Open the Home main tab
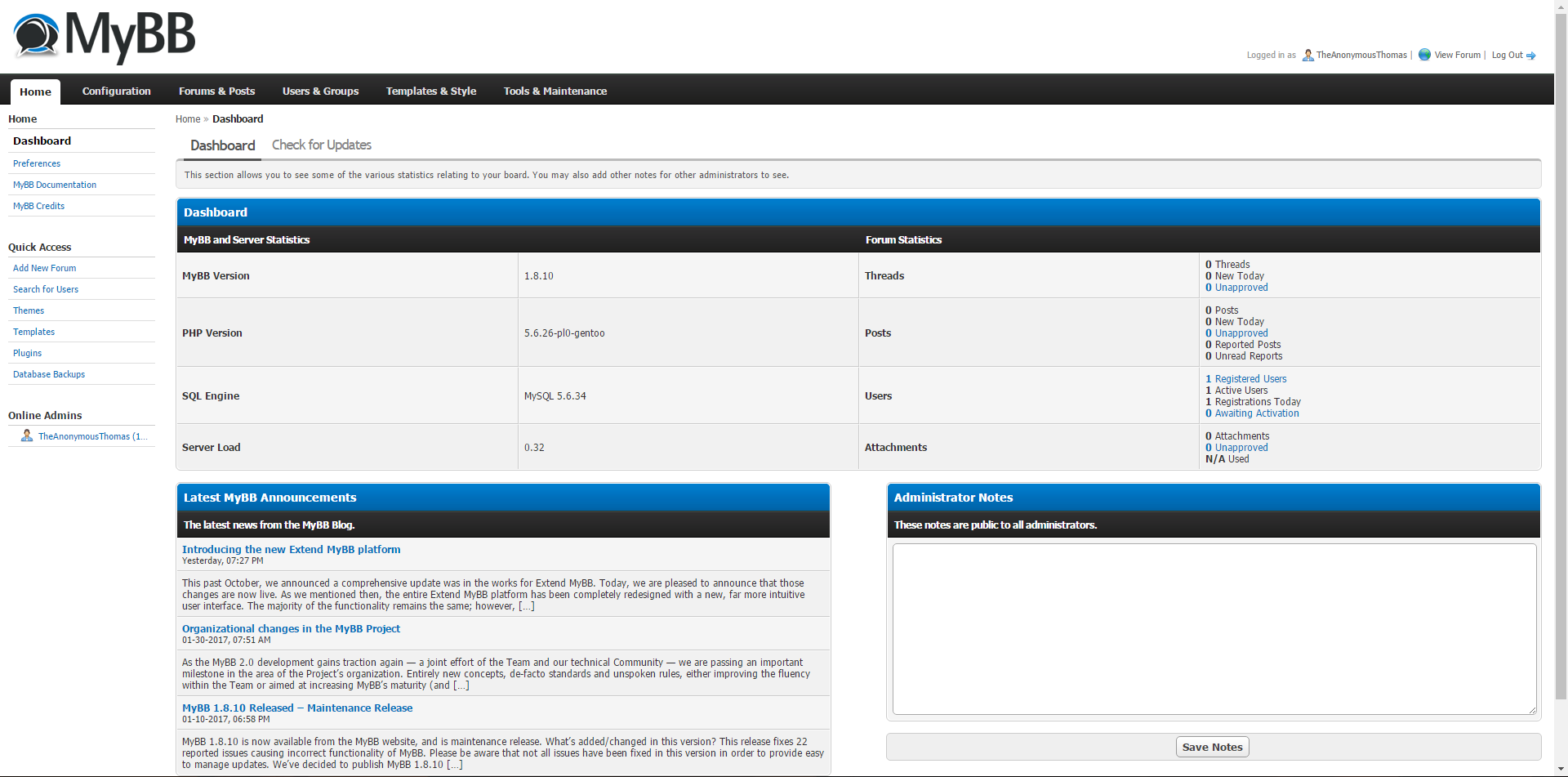 click(35, 92)
